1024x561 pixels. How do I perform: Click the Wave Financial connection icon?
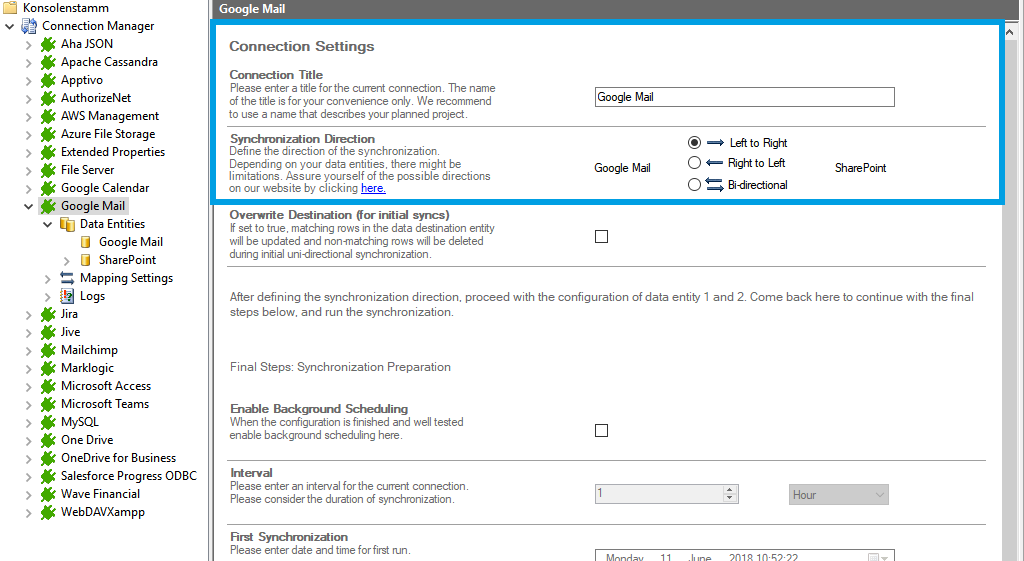48,494
